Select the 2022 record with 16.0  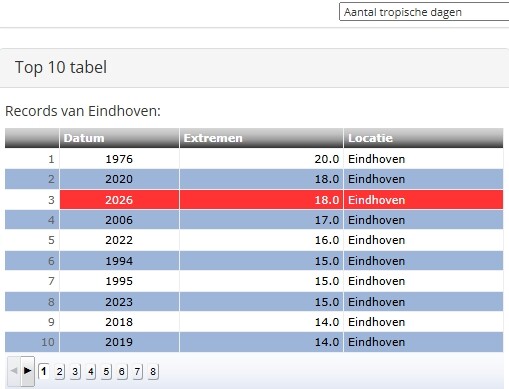tap(254, 240)
